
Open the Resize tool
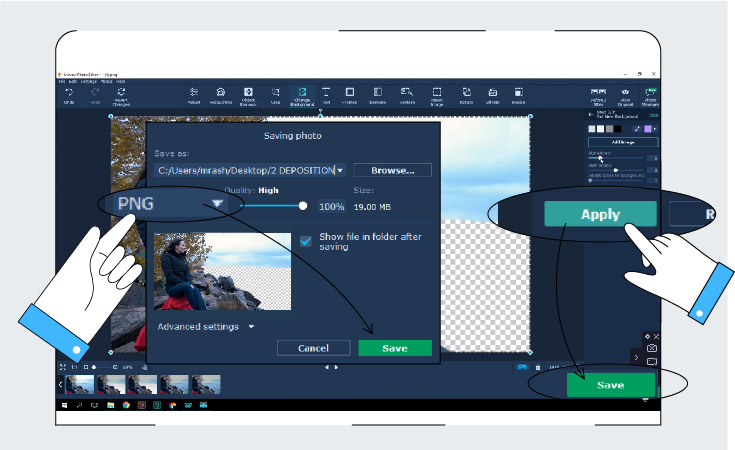click(518, 95)
